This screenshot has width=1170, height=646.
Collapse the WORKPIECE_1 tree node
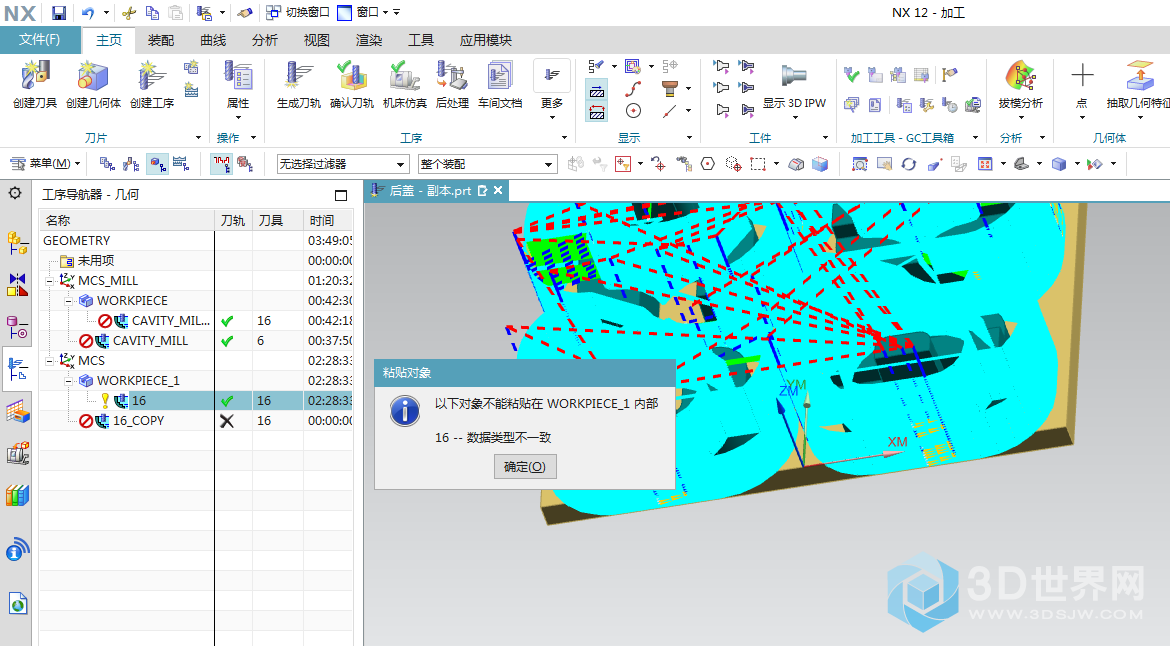click(68, 381)
